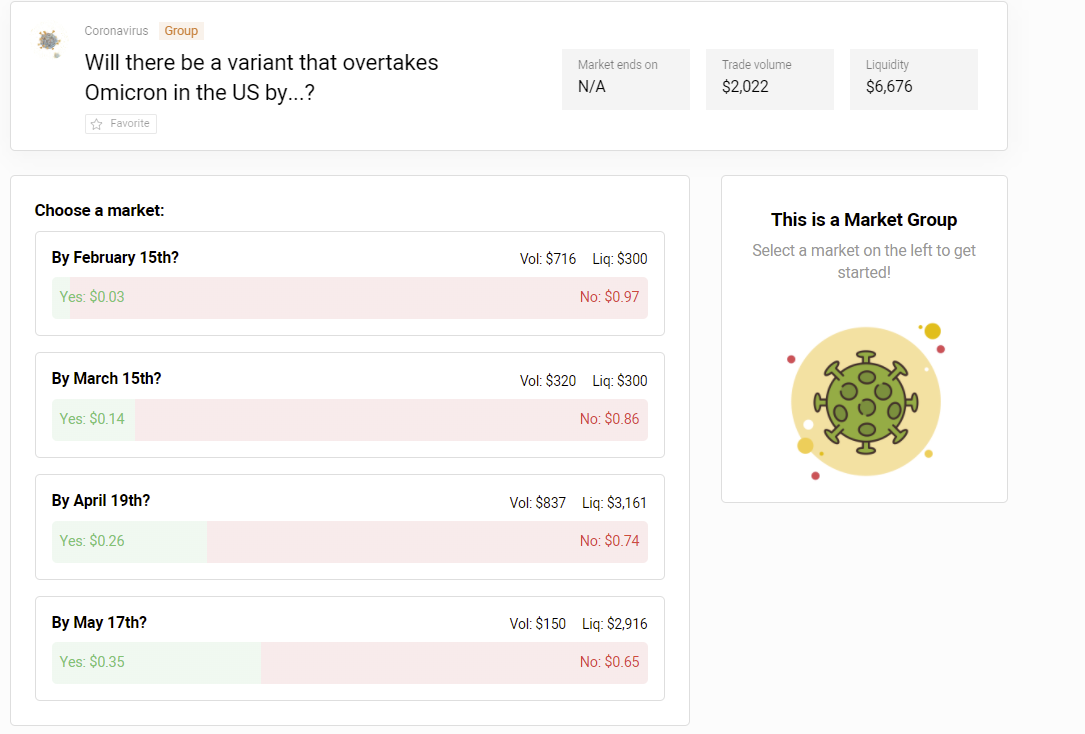Choose the By April 19th market
1085x734 pixels.
point(101,501)
